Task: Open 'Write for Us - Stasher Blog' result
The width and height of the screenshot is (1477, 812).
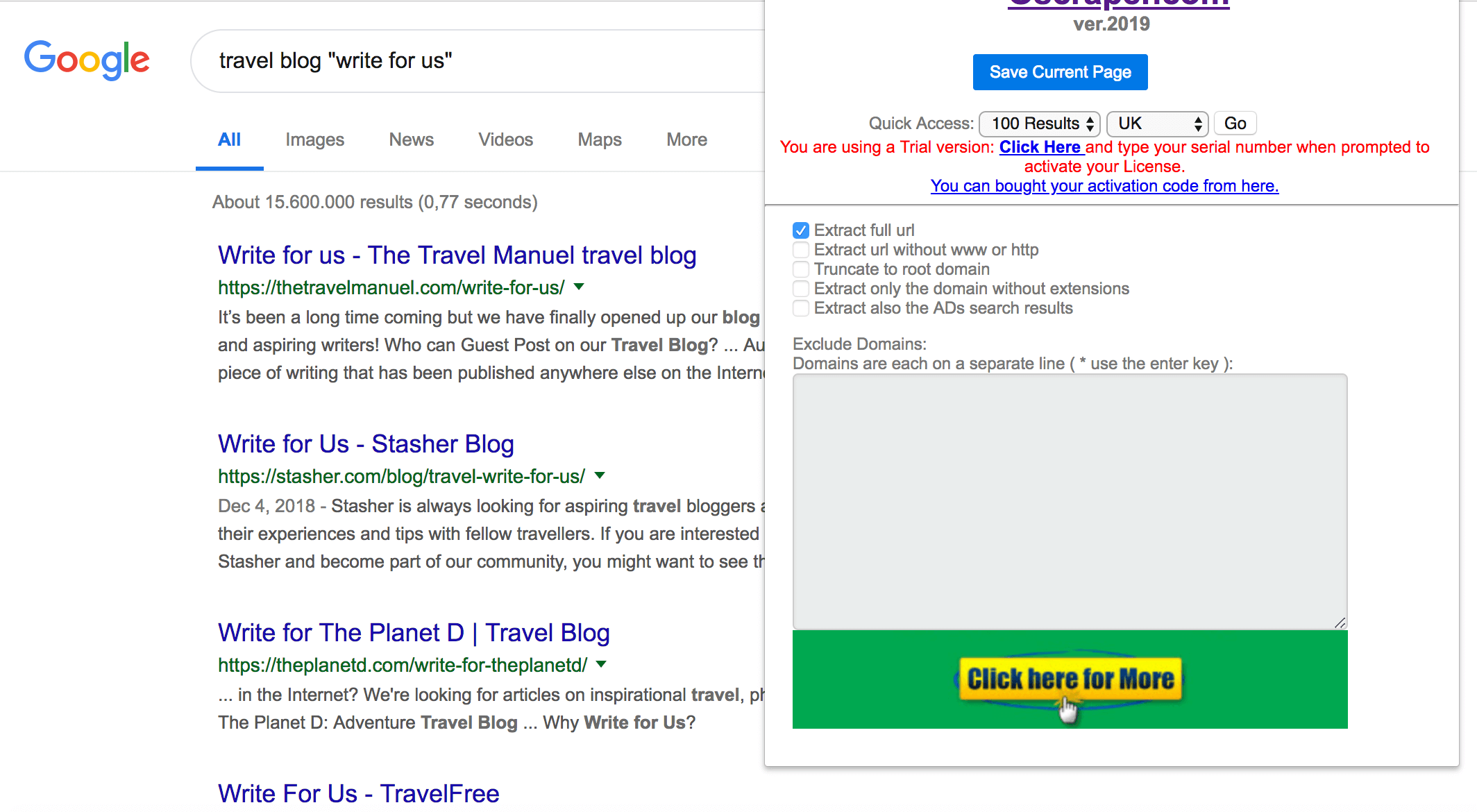Action: (x=366, y=443)
